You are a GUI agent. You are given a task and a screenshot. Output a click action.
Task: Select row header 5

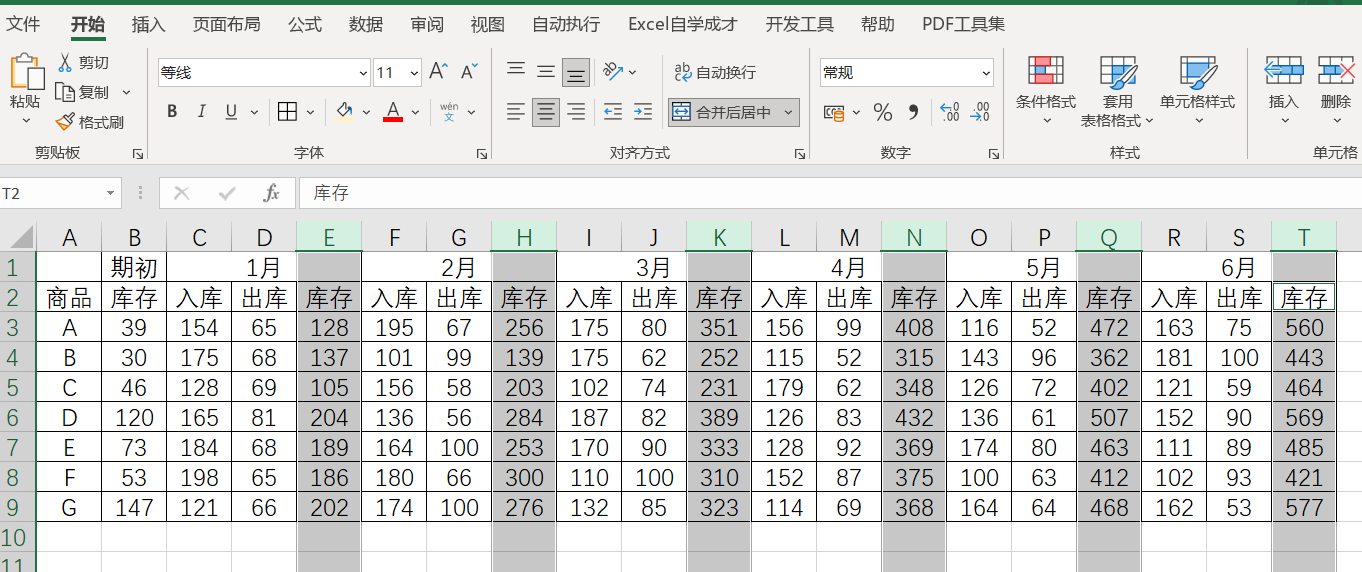click(13, 387)
